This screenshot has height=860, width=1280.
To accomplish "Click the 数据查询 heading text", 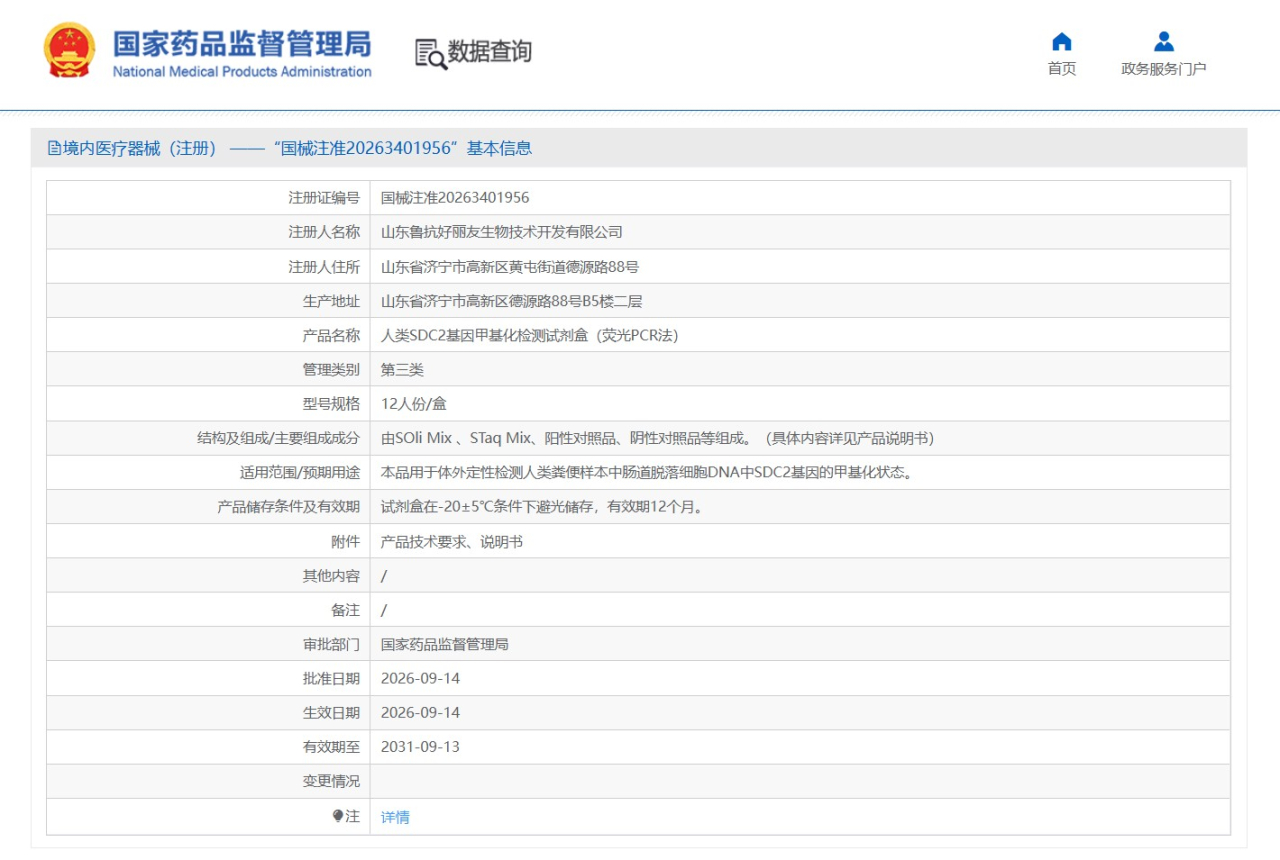I will tap(489, 52).
